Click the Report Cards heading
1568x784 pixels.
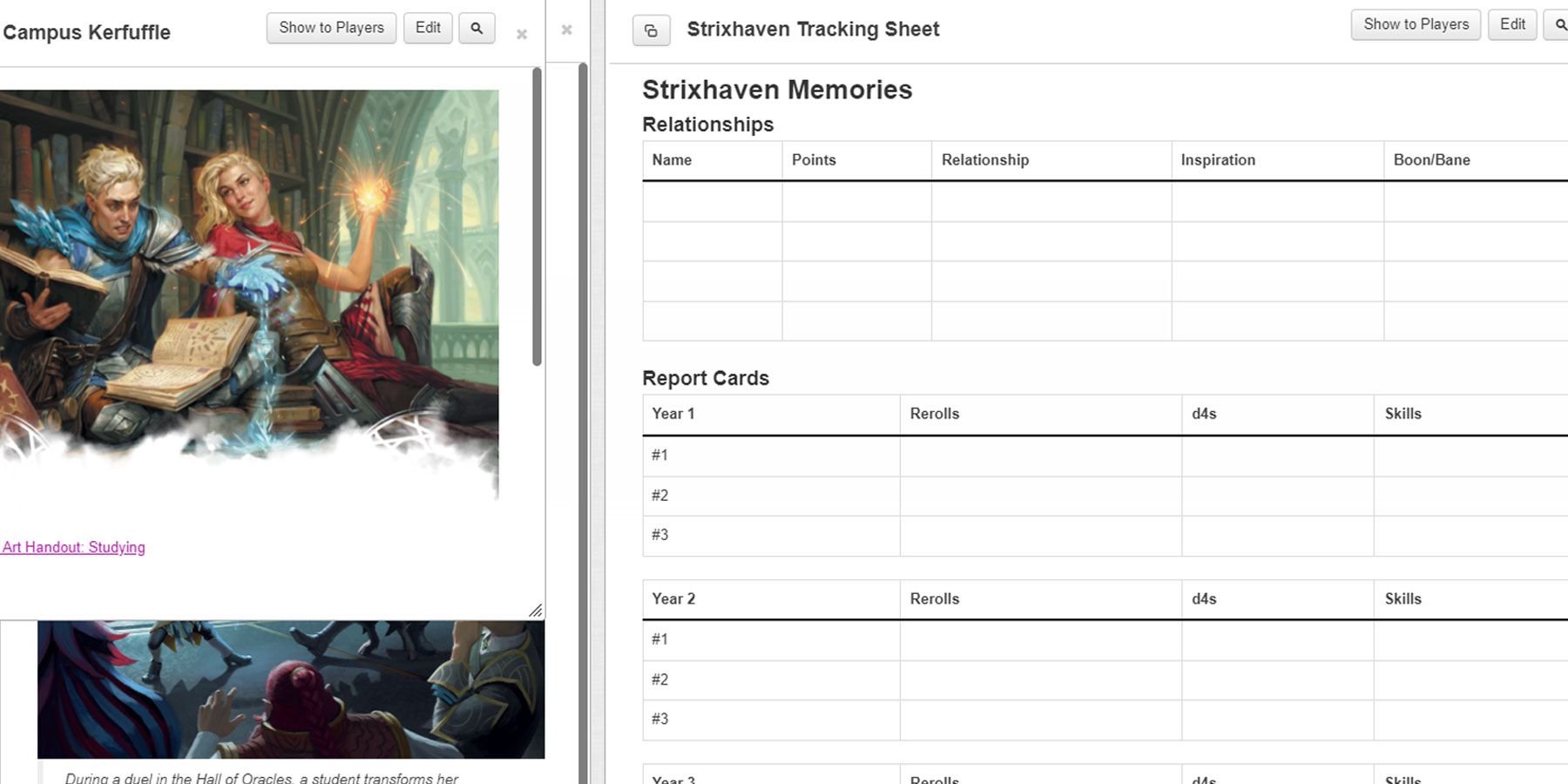pyautogui.click(x=706, y=378)
